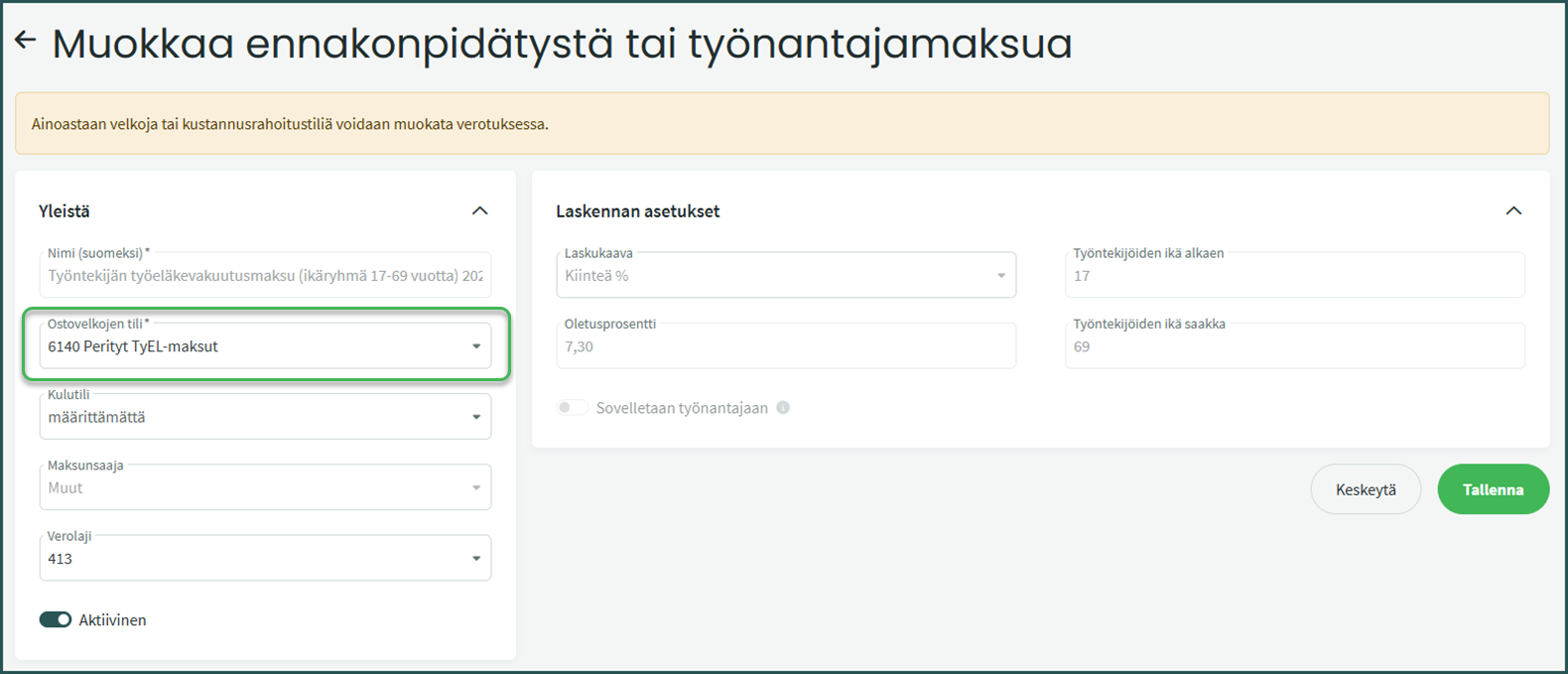This screenshot has height=674, width=1568.
Task: Click the Keskeytä button
Action: [x=1366, y=489]
